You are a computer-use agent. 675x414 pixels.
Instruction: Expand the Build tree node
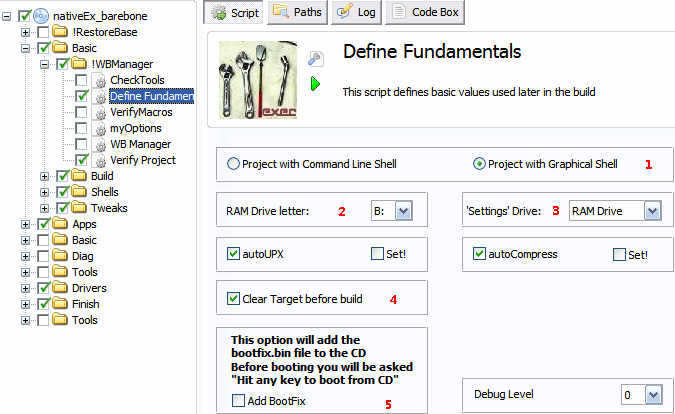44,176
